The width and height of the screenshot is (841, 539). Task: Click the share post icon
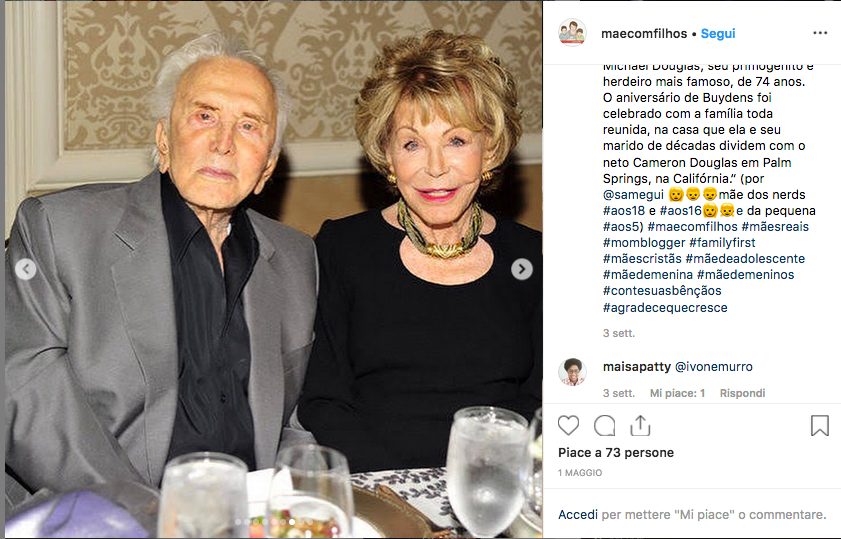click(x=640, y=426)
